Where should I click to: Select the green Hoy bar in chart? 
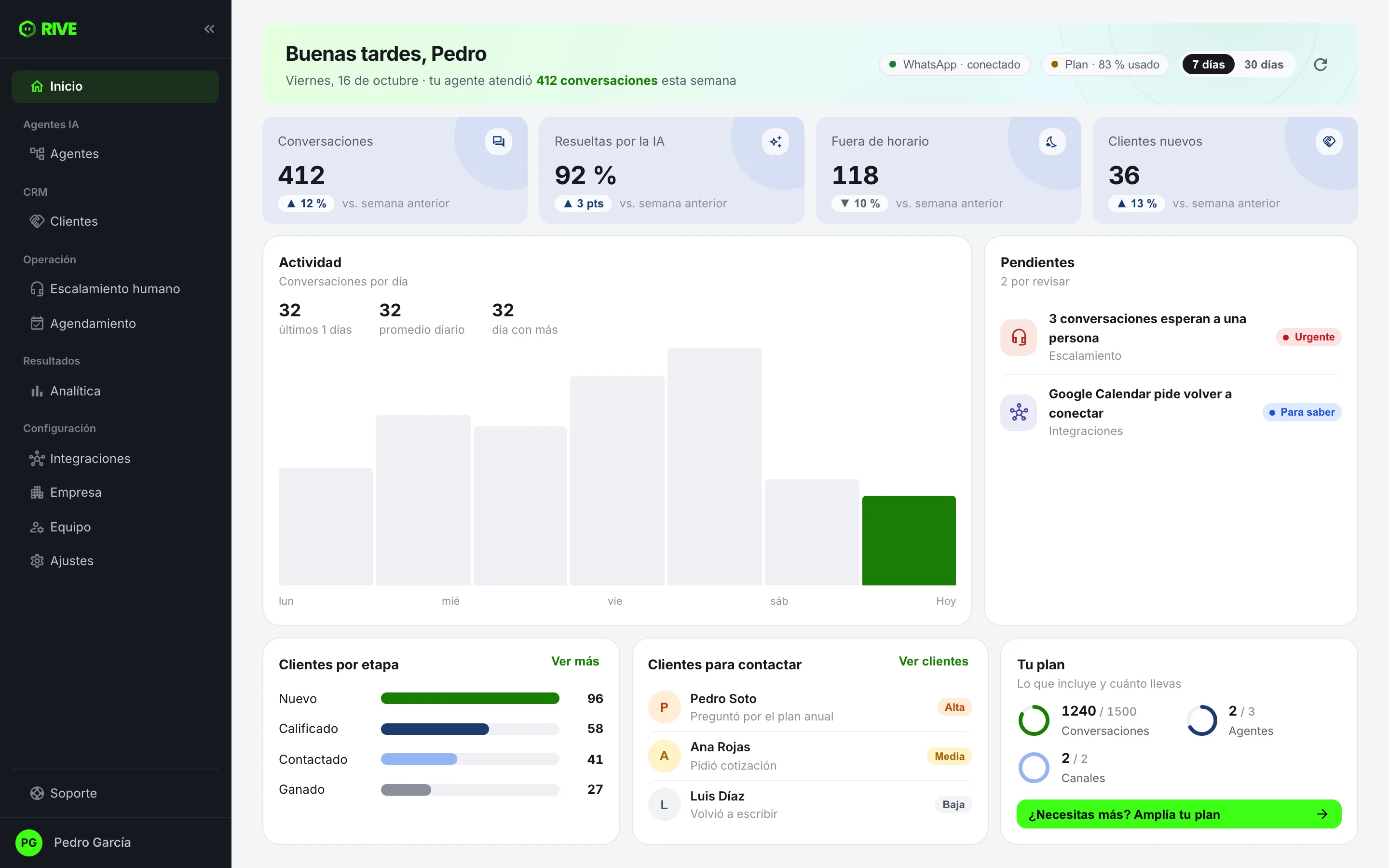909,540
